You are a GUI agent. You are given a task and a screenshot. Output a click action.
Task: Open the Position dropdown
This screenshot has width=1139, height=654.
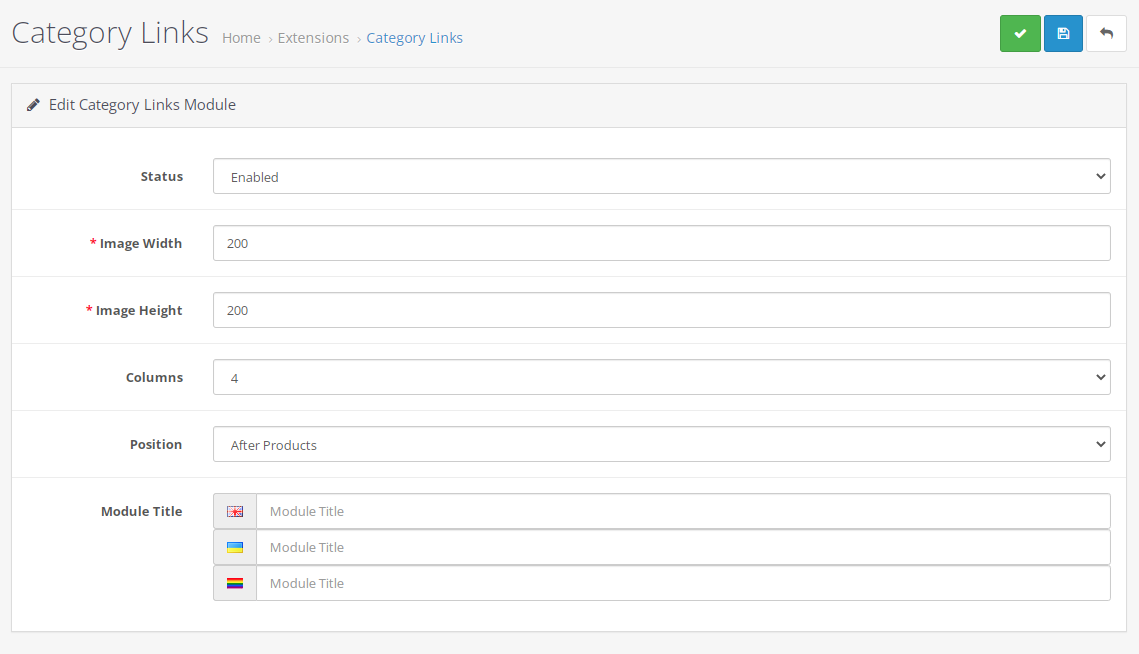point(662,444)
